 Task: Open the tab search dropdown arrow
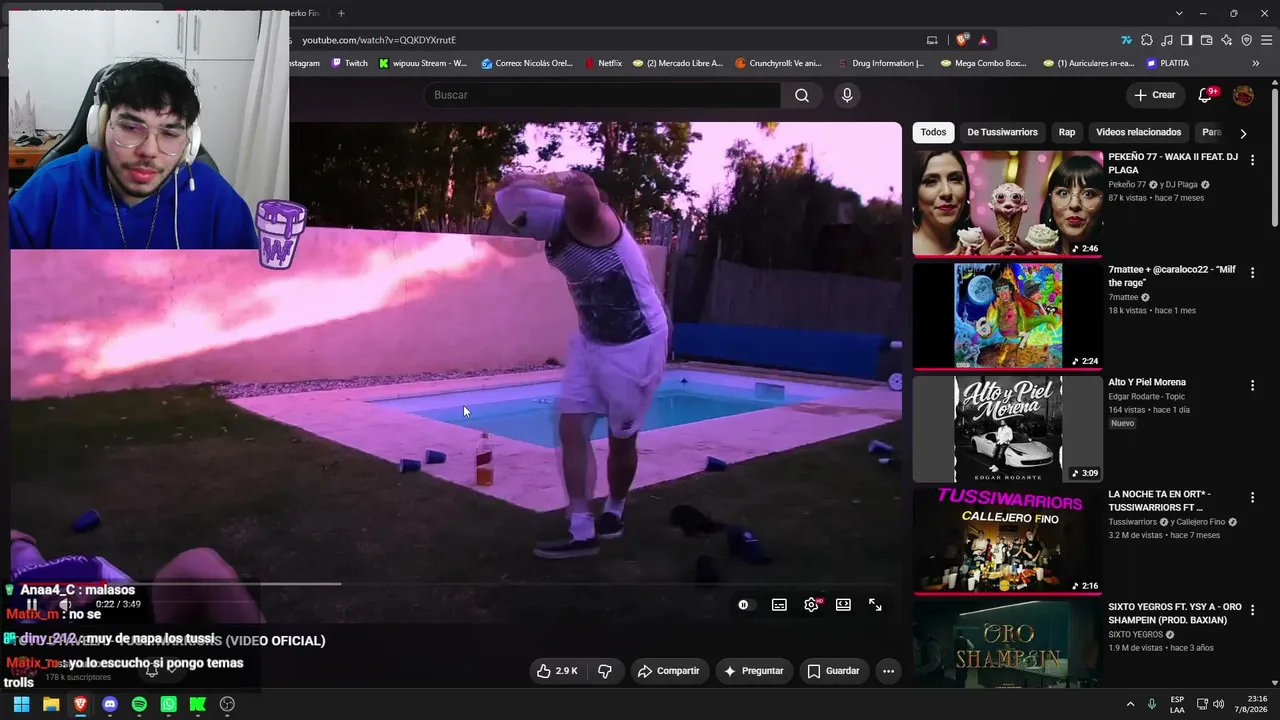click(x=1179, y=13)
